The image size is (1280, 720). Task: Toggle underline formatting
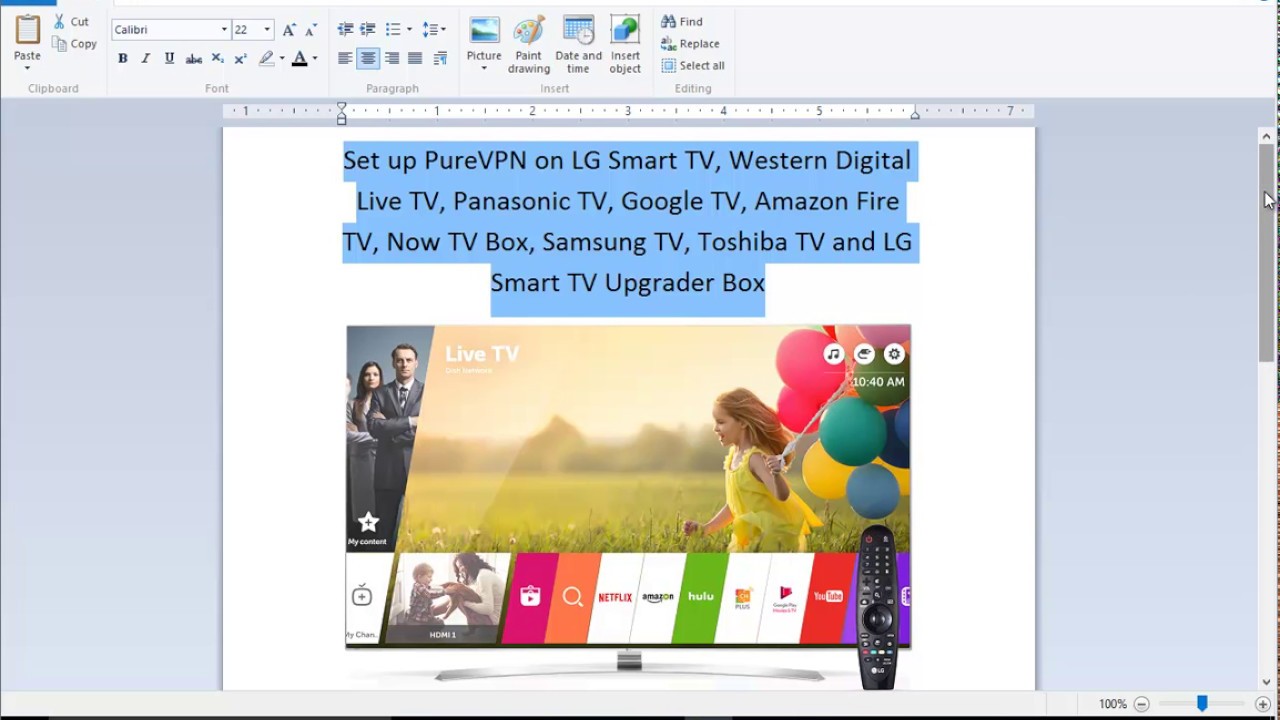click(169, 59)
